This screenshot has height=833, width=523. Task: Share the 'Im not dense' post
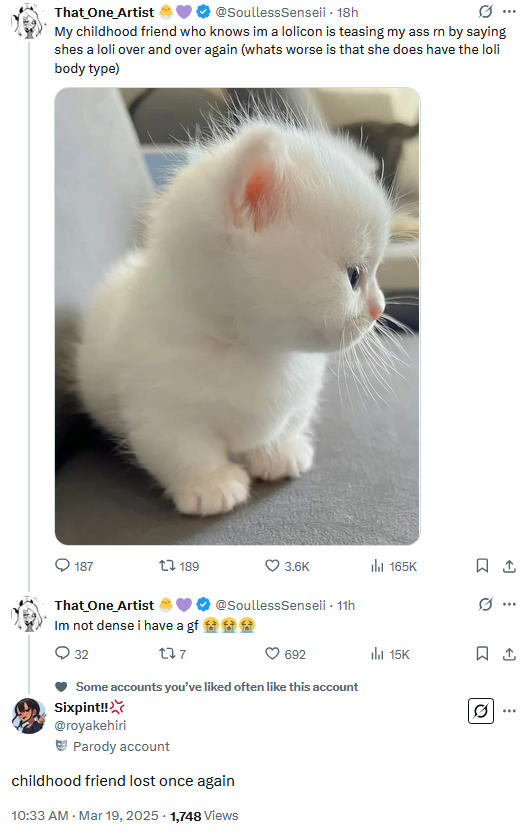click(509, 653)
